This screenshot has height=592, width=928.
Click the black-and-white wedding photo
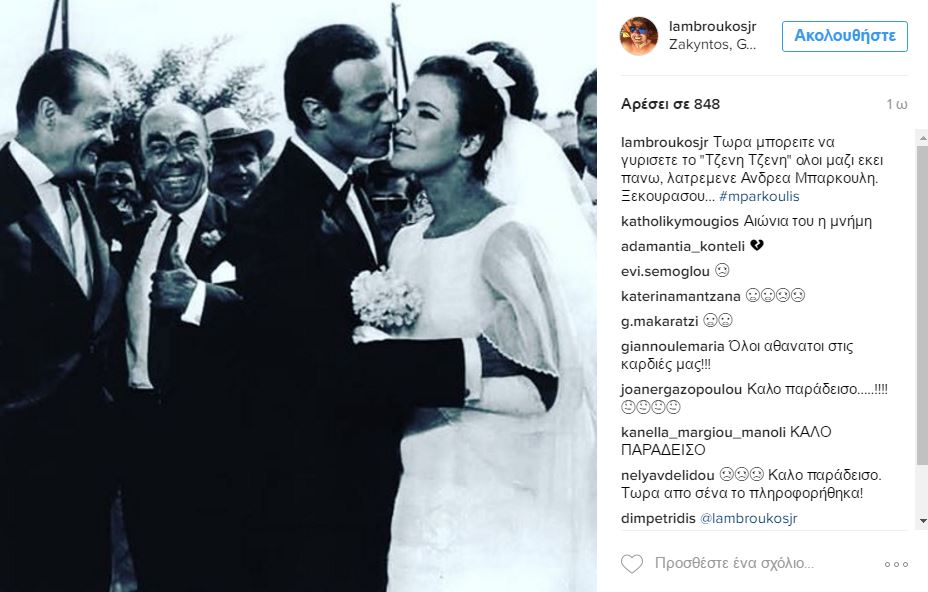click(x=298, y=296)
